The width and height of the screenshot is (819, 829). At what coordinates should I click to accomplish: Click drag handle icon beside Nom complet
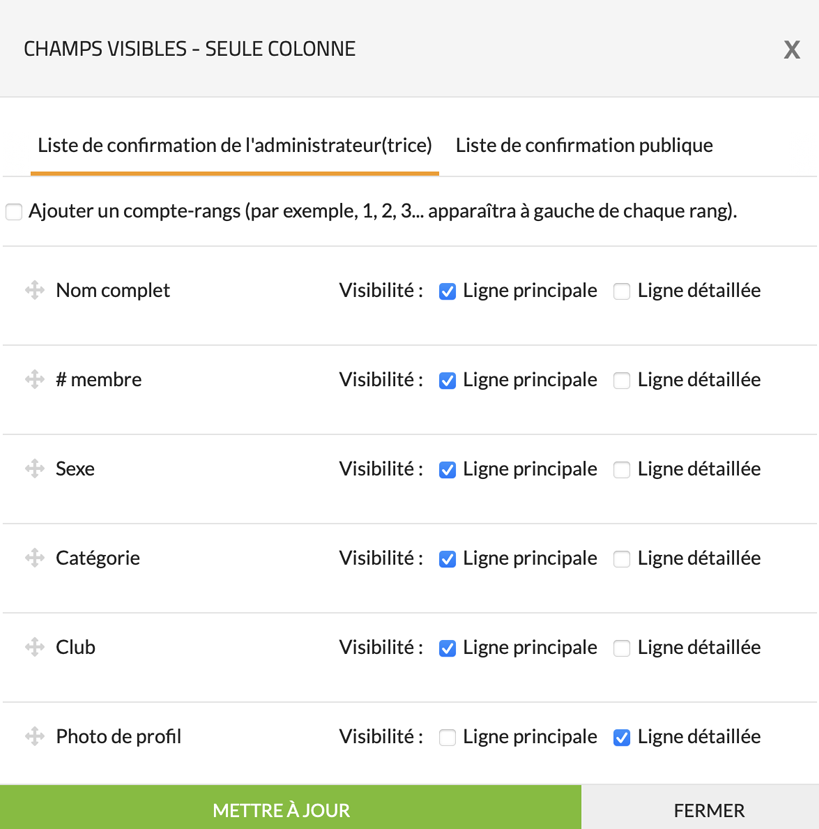35,291
